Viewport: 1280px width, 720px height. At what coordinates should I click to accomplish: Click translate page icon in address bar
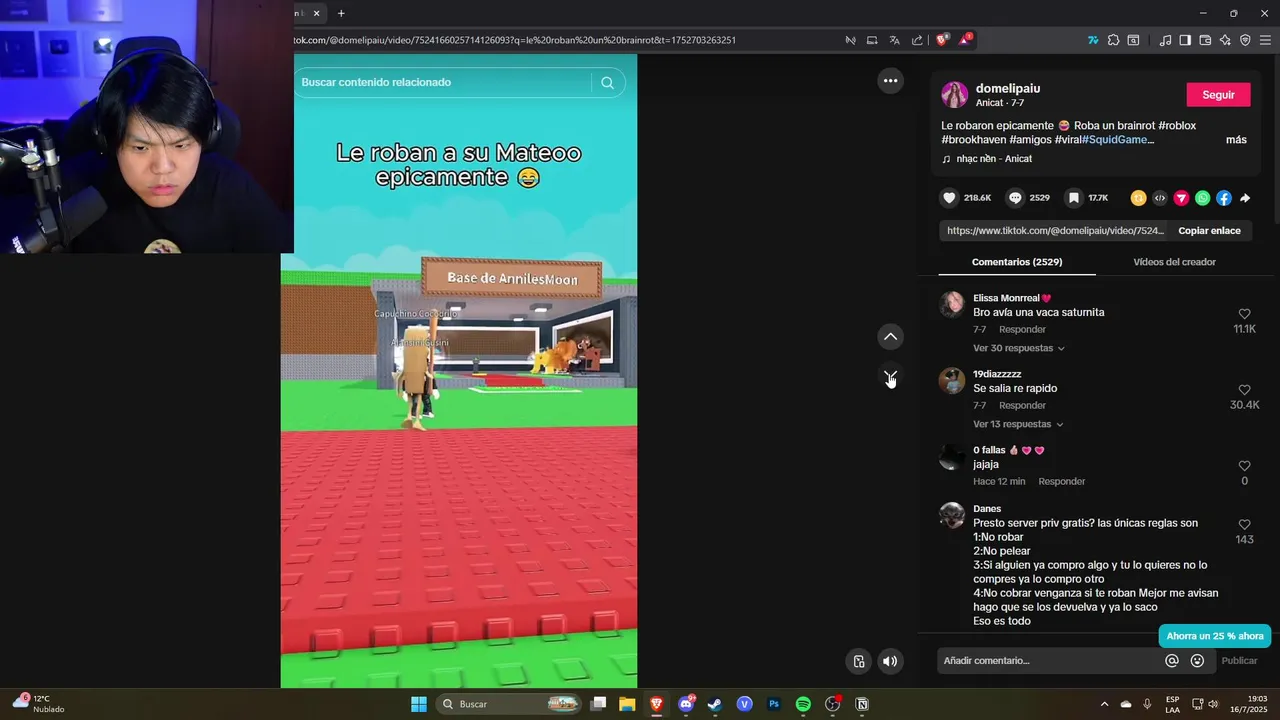pyautogui.click(x=894, y=40)
